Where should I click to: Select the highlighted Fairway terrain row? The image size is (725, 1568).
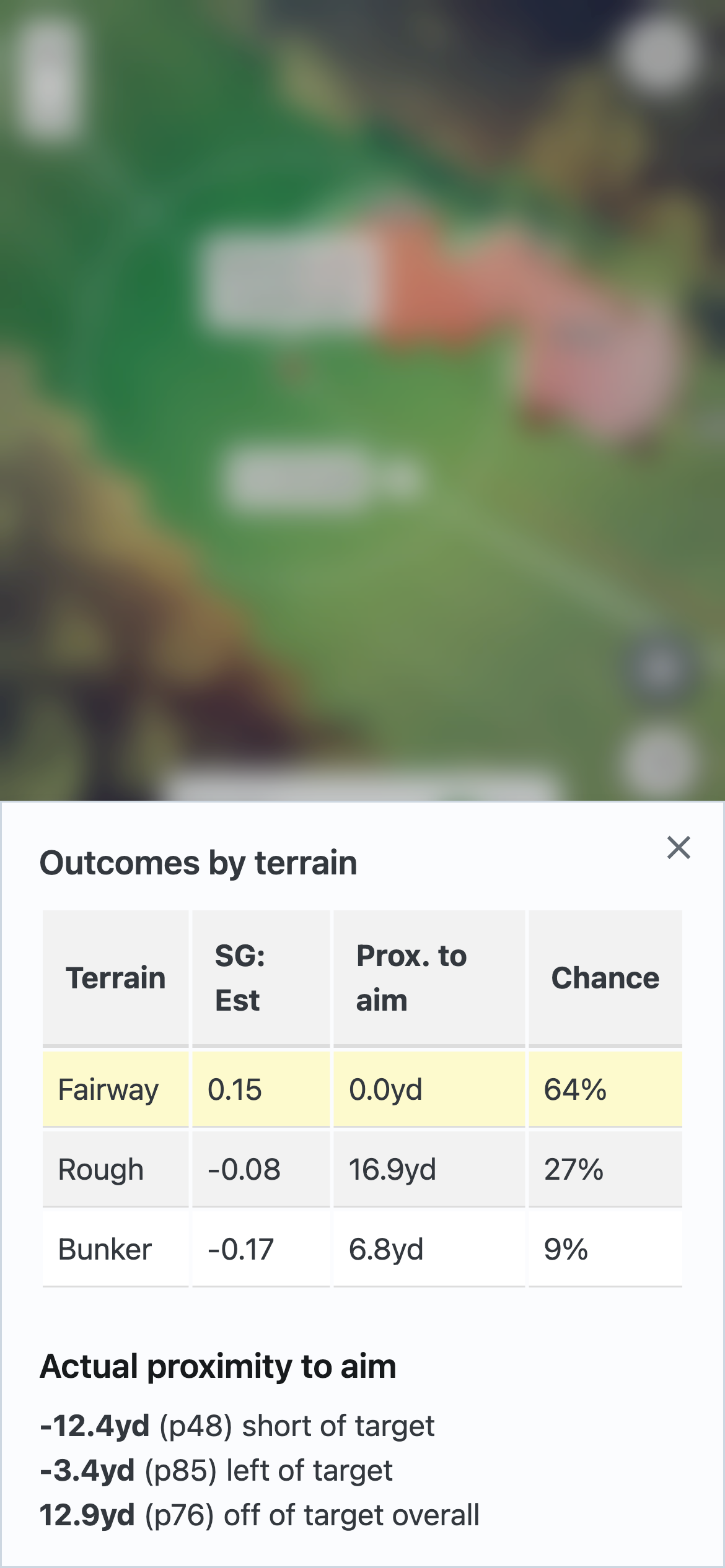coord(362,1090)
